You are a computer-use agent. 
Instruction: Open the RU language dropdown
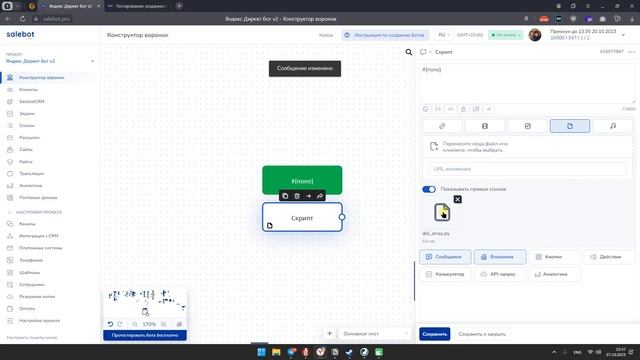[444, 35]
